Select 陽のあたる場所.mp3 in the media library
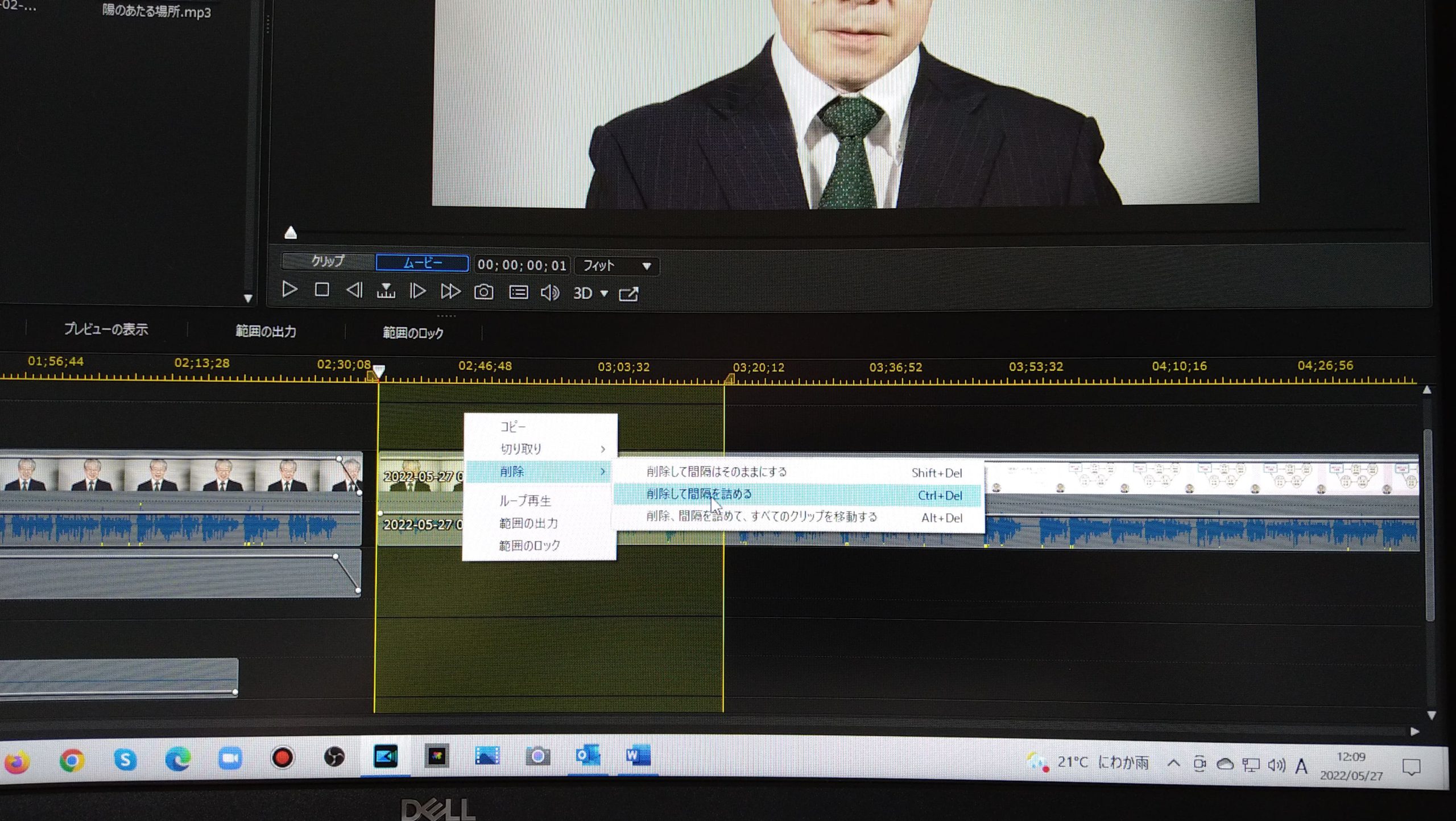The height and width of the screenshot is (821, 1456). click(x=156, y=10)
